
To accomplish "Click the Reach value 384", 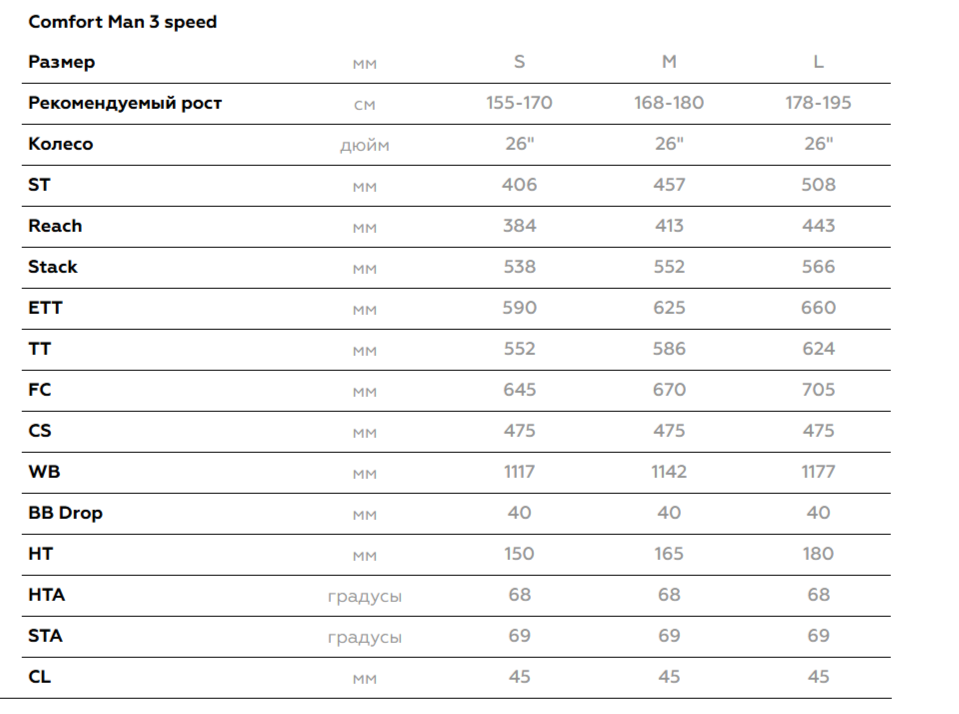I will [x=519, y=226].
